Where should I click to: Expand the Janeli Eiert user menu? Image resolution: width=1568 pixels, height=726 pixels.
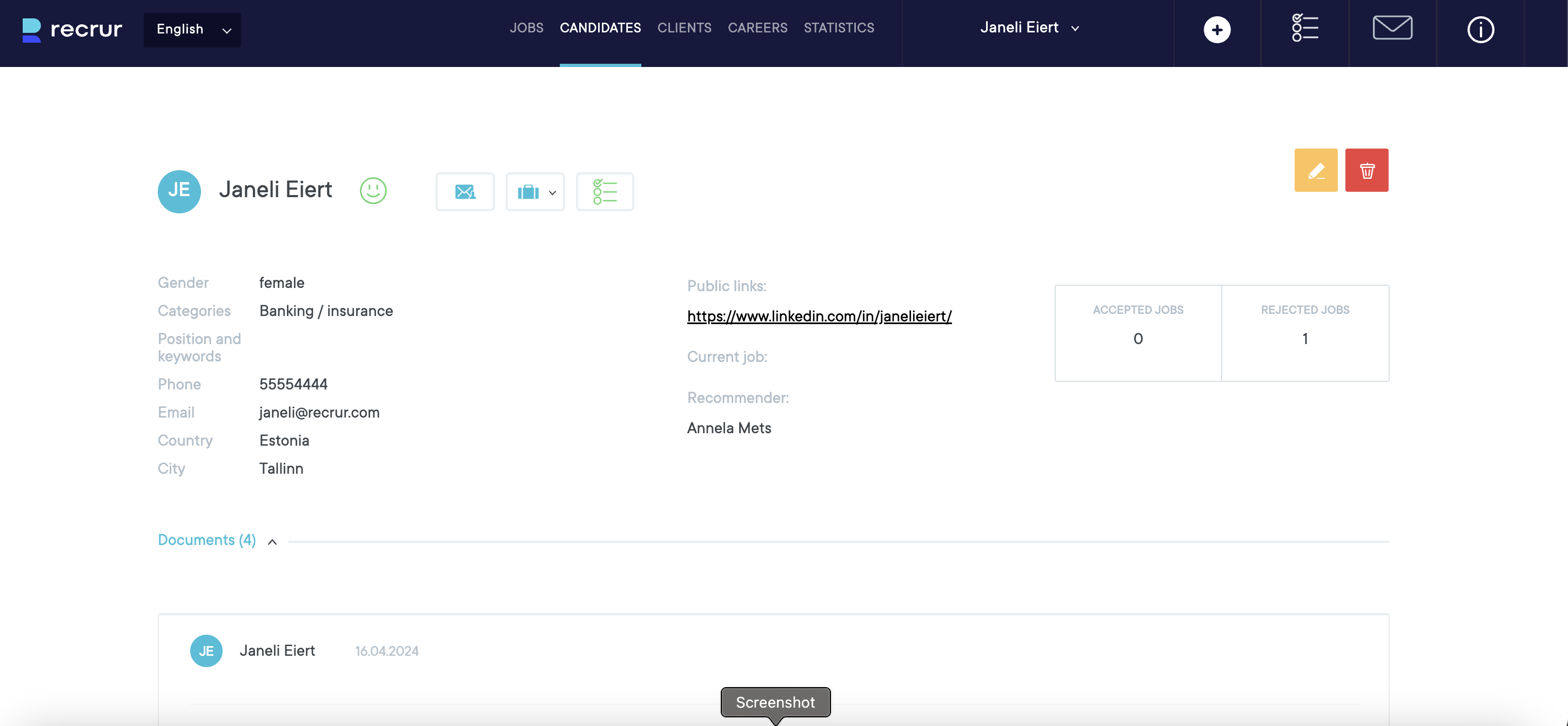point(1029,28)
